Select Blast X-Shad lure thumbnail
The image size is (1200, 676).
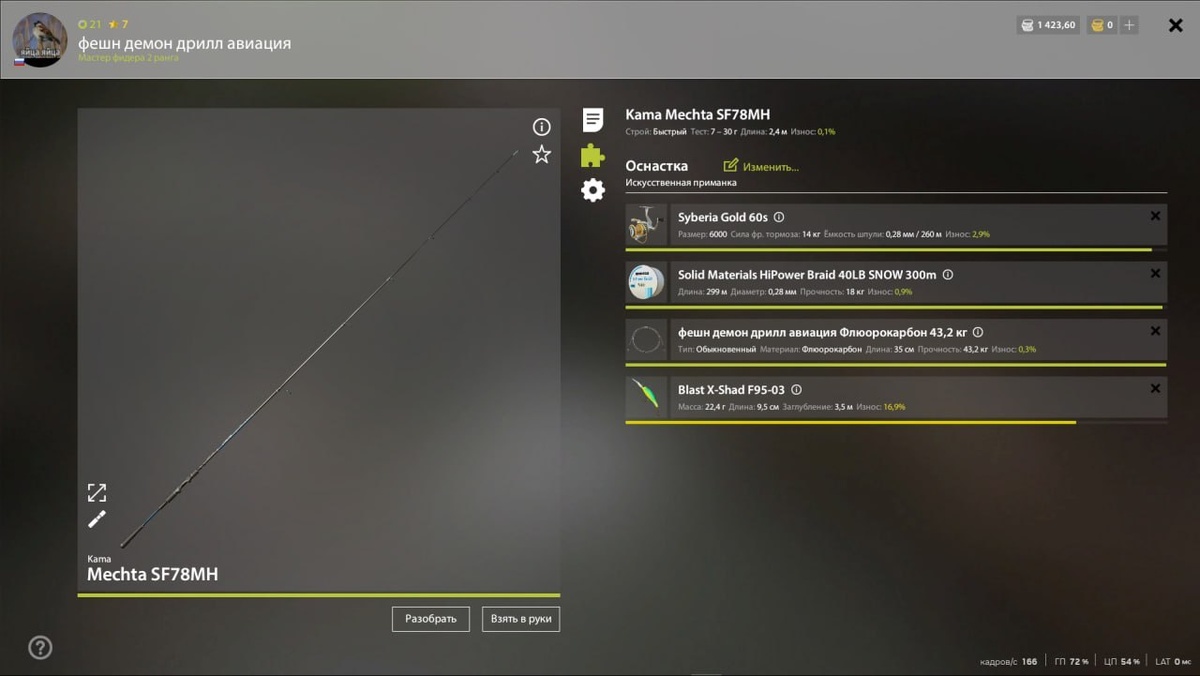click(646, 397)
